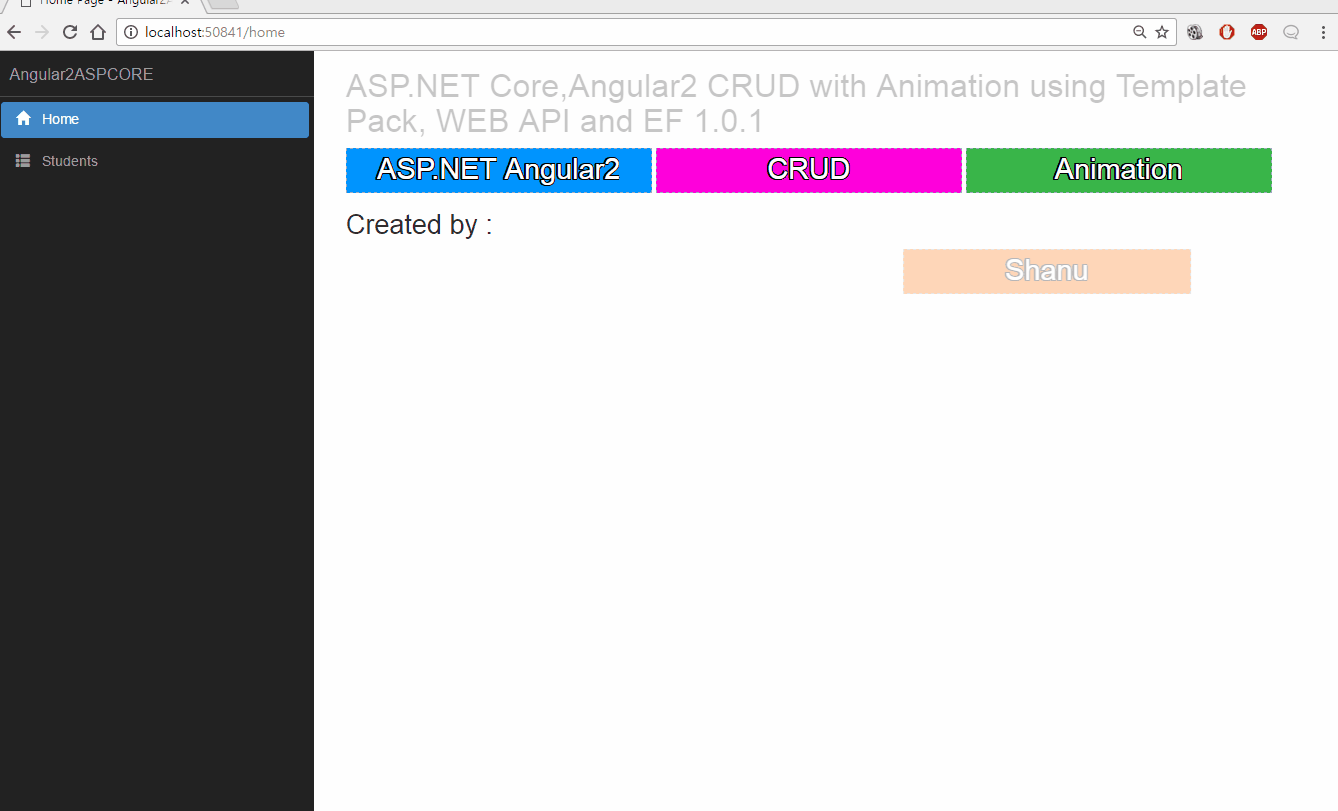Screen dimensions: 1338x811
Task: Open the red stop-hand extension icon
Action: [x=1227, y=32]
